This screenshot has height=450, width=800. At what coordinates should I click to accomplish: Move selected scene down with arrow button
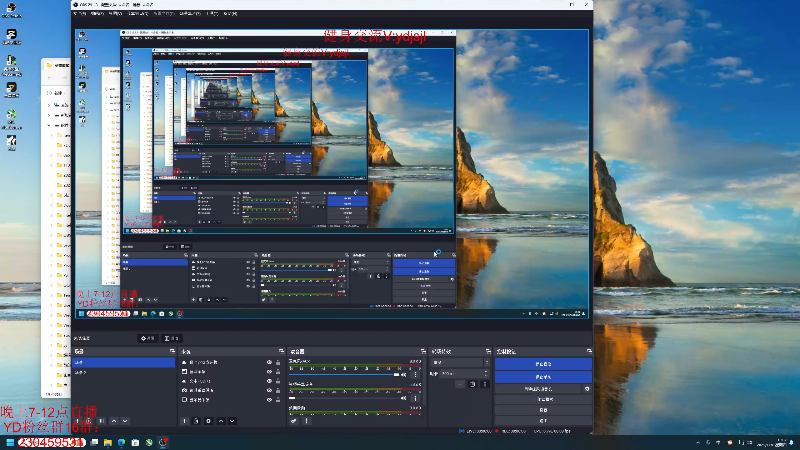125,421
